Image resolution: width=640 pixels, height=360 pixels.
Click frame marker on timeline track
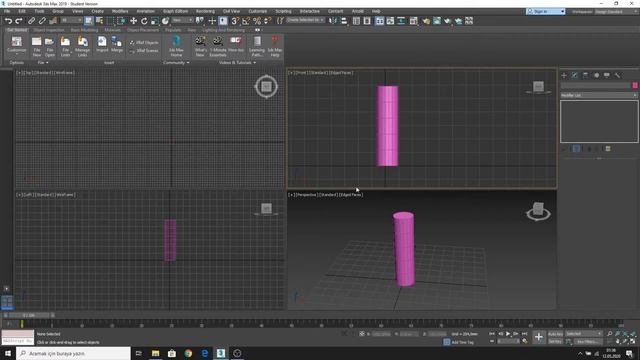[x=22, y=324]
